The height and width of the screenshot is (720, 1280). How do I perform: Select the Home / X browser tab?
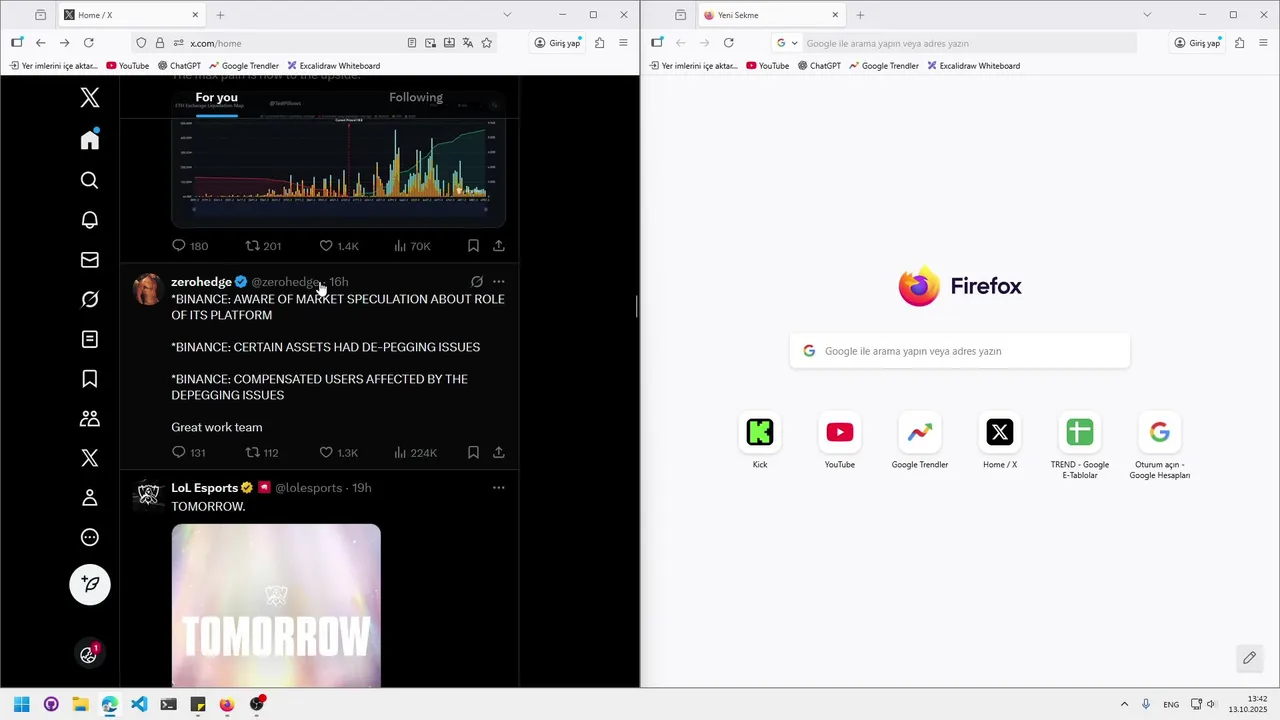[x=132, y=15]
